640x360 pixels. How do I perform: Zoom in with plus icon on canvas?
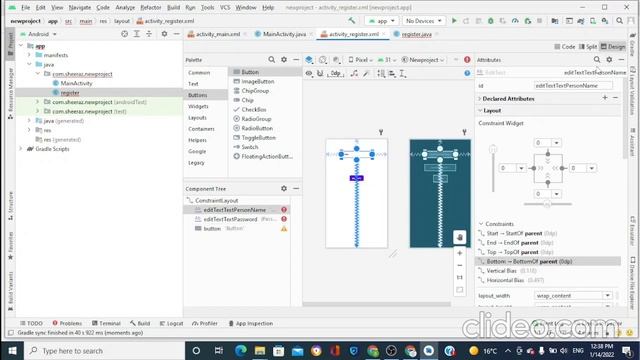coord(460,253)
